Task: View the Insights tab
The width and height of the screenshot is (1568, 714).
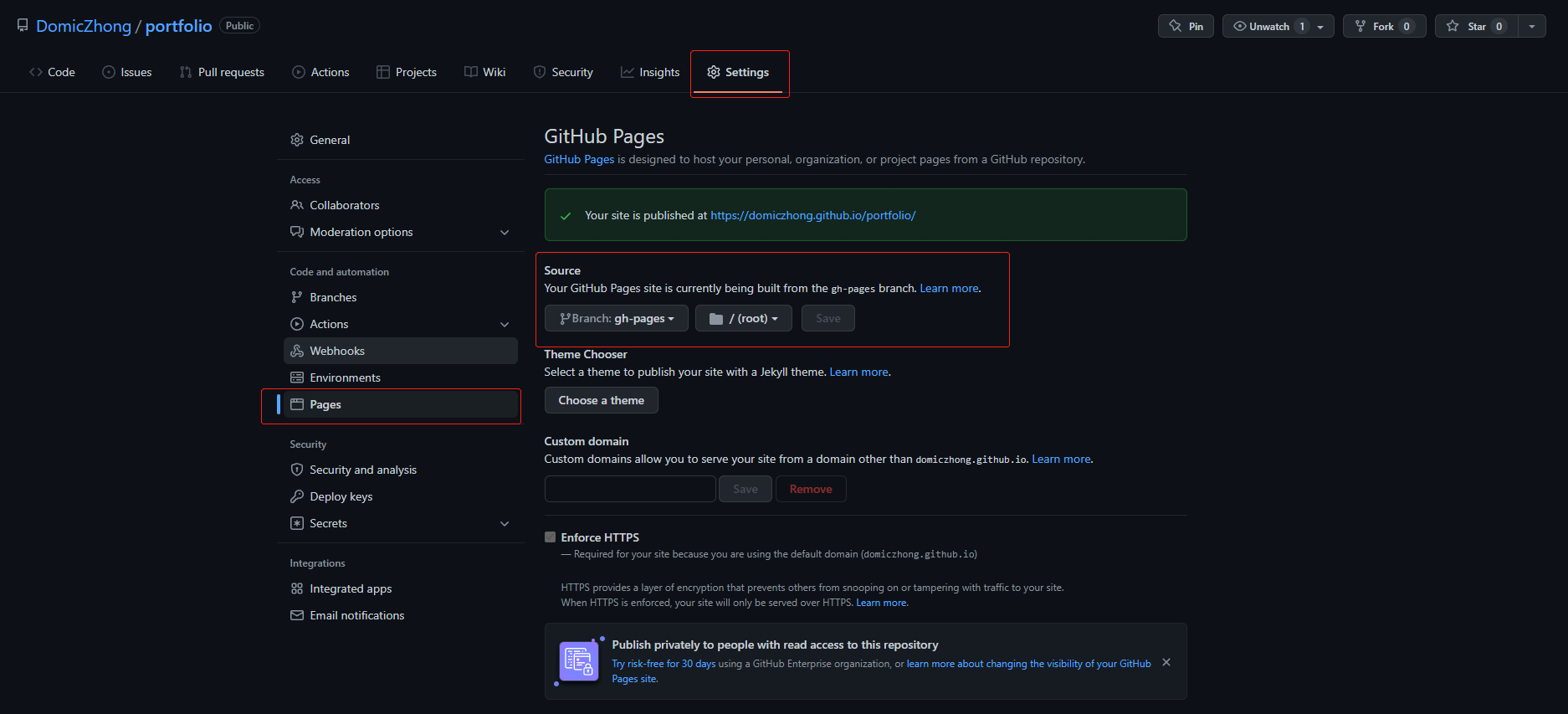Action: point(650,72)
